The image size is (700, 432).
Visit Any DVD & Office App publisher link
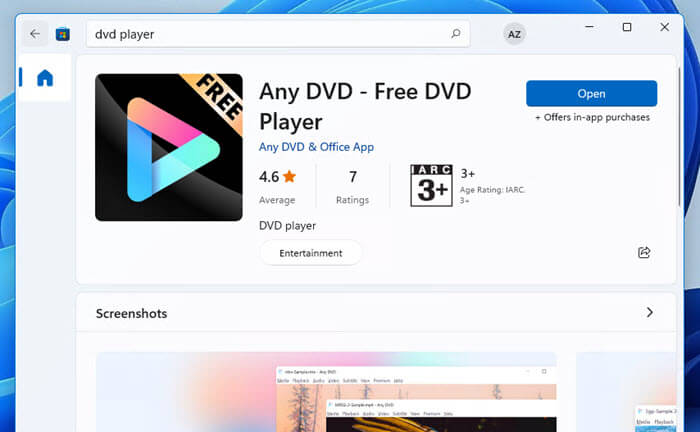pyautogui.click(x=316, y=147)
